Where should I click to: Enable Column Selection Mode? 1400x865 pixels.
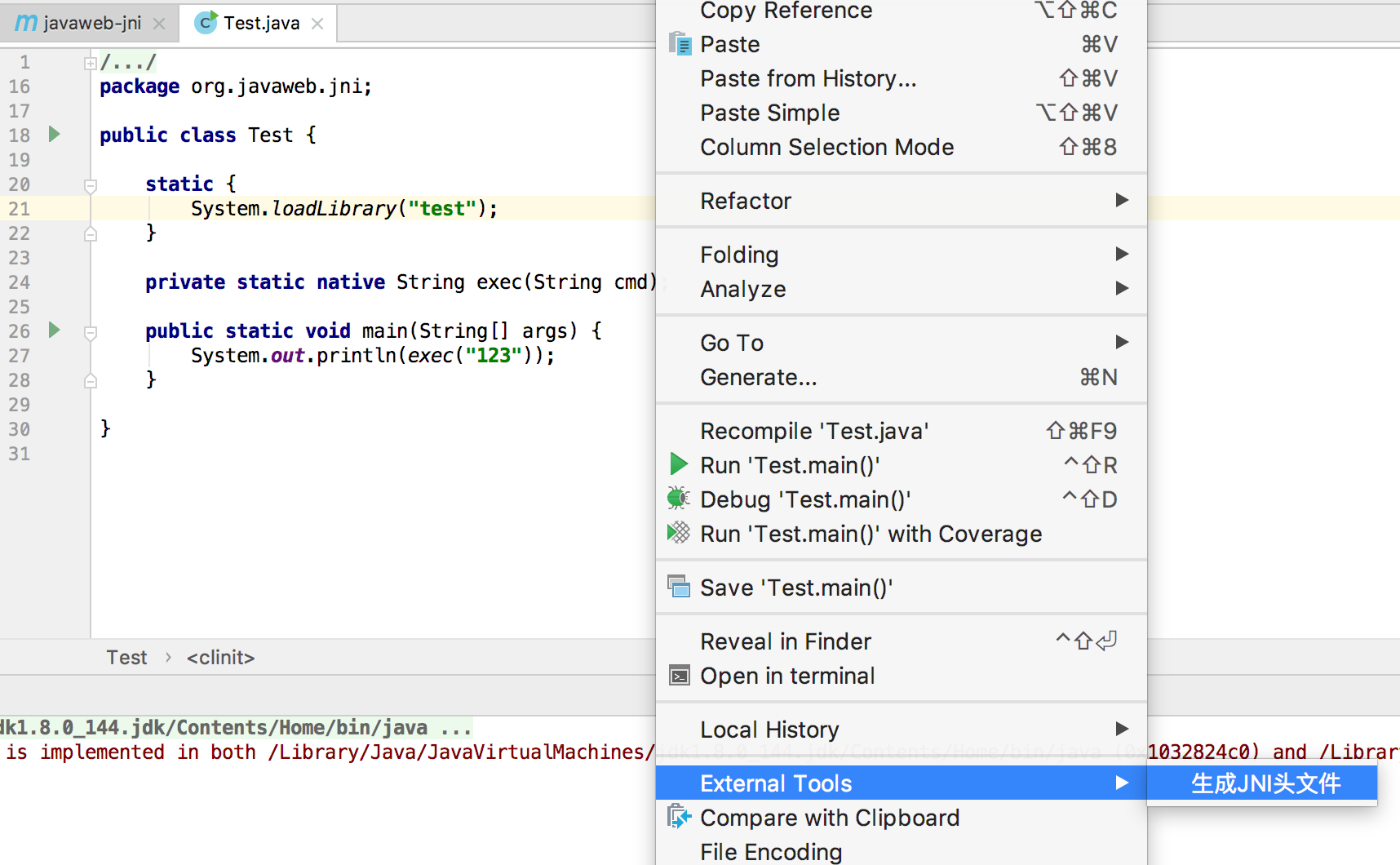pos(901,147)
